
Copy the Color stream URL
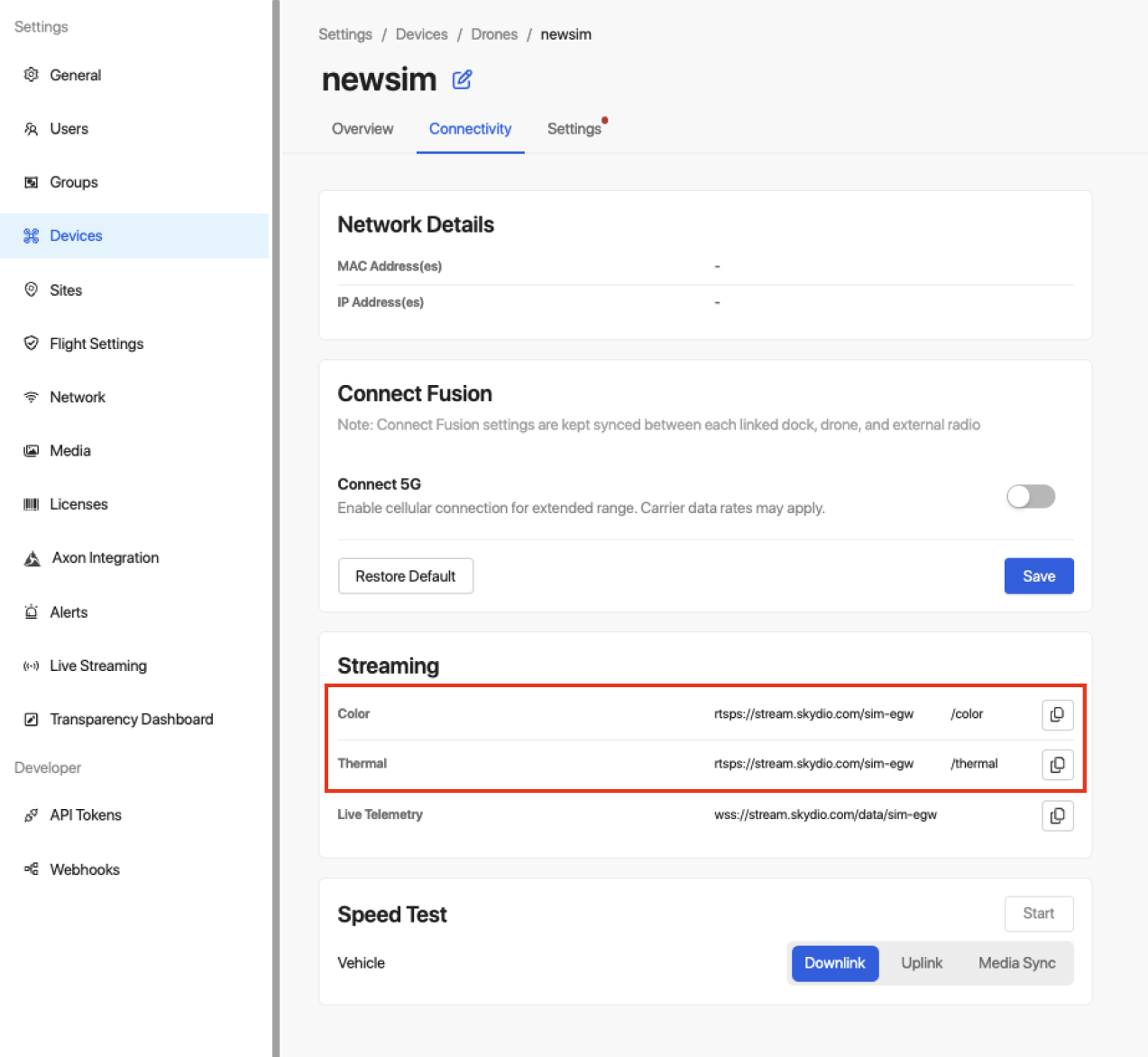click(1058, 714)
